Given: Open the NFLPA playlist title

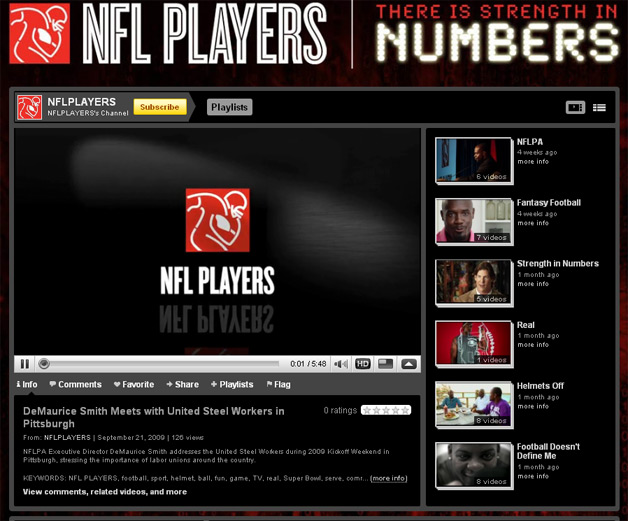Looking at the screenshot, I should tap(530, 142).
